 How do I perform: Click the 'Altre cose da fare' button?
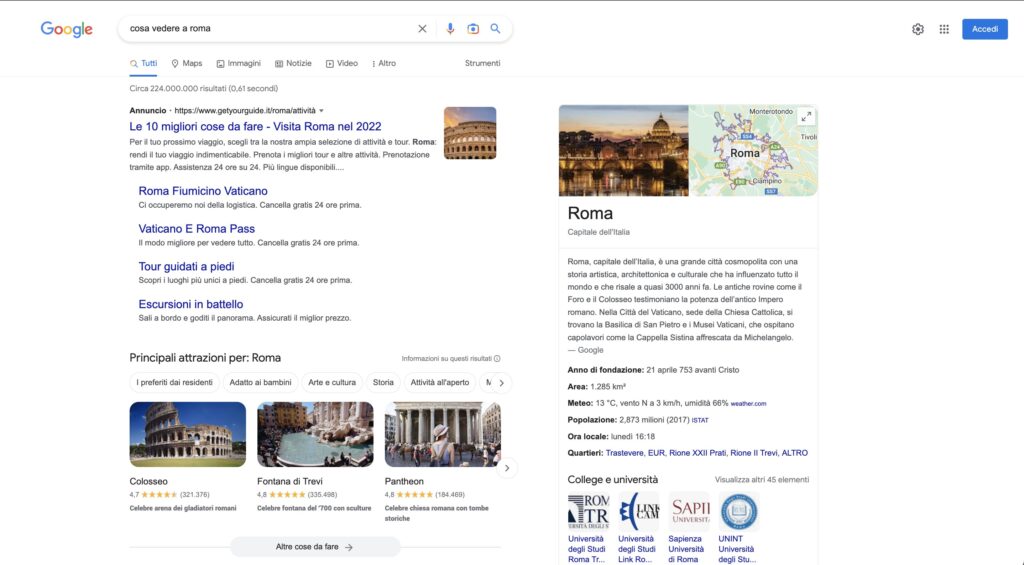click(x=315, y=547)
